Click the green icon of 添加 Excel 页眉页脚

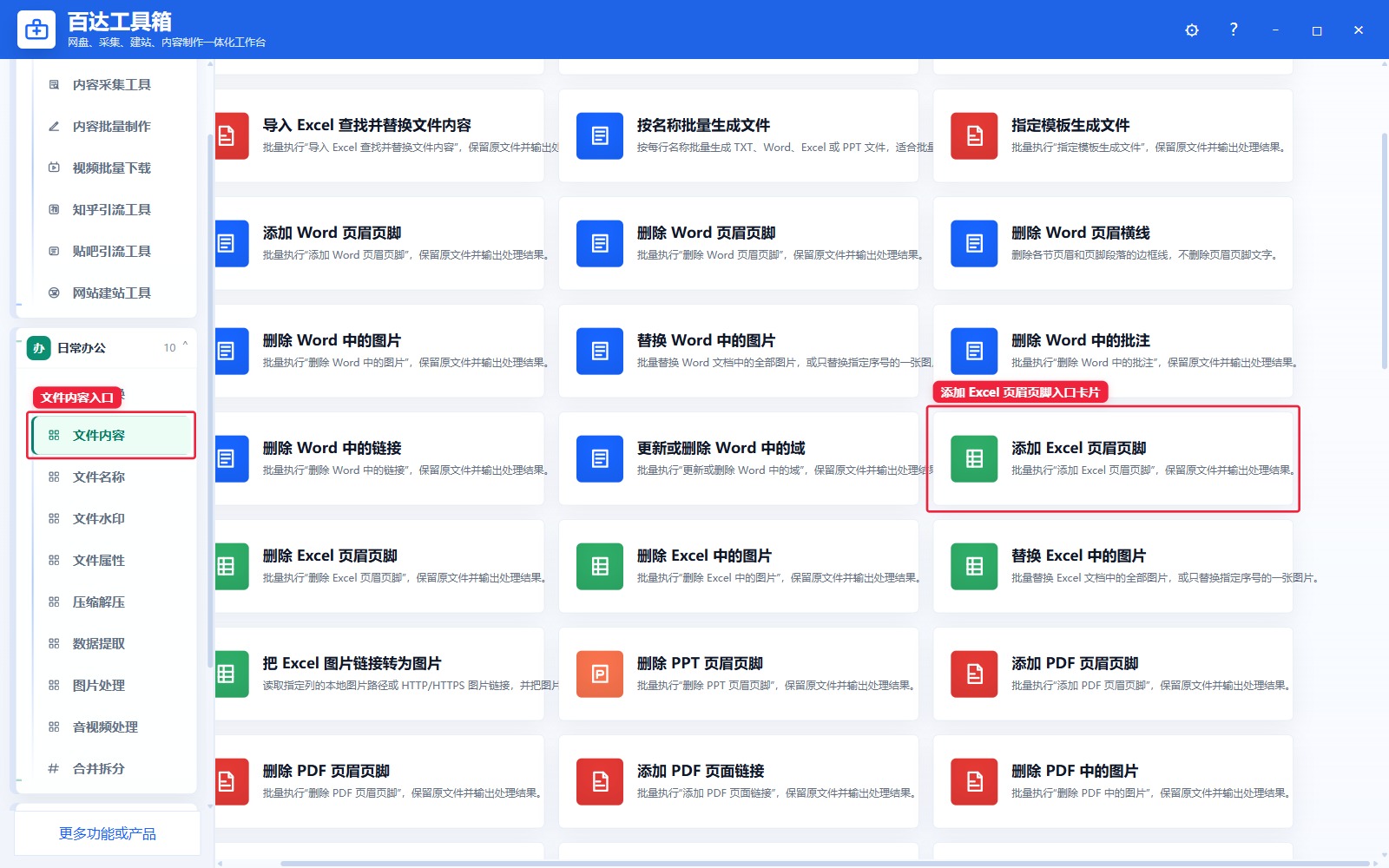[x=974, y=459]
